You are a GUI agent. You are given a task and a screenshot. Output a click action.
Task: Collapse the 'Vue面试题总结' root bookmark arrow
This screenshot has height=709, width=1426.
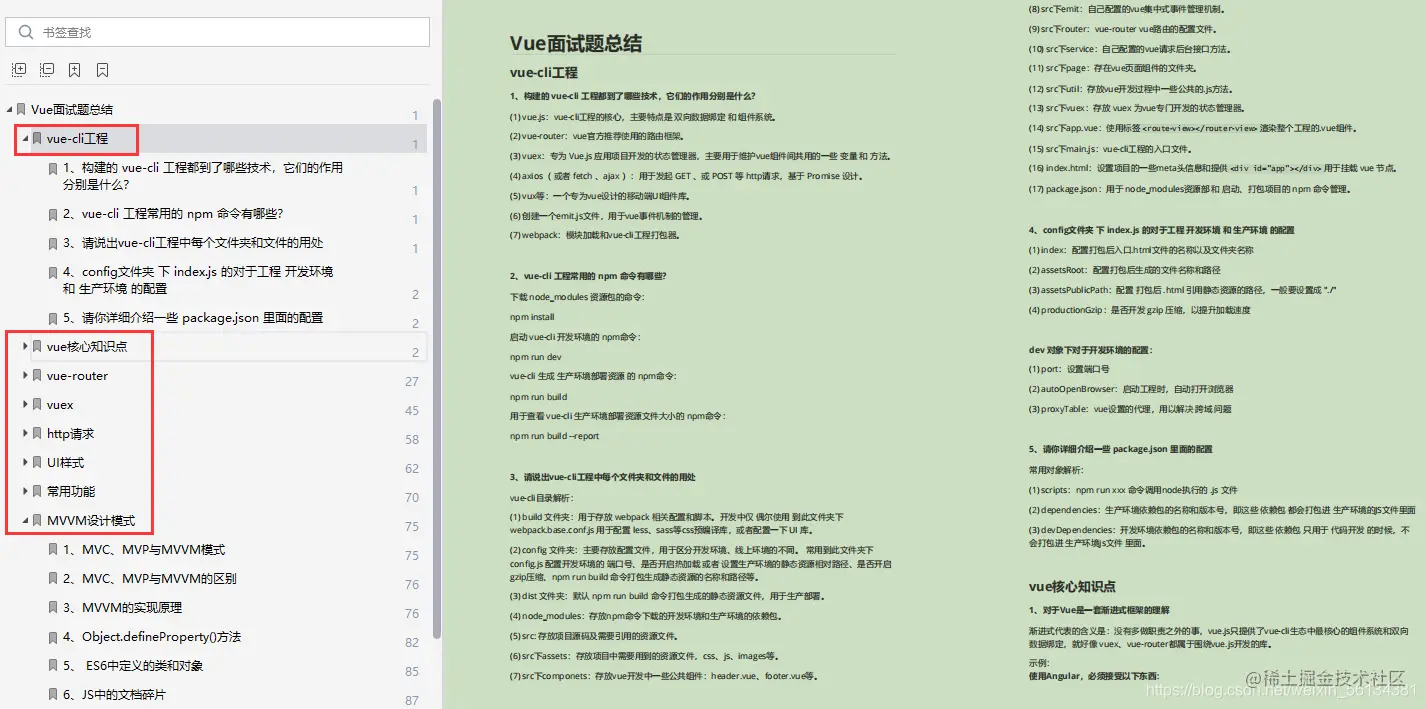coord(10,109)
